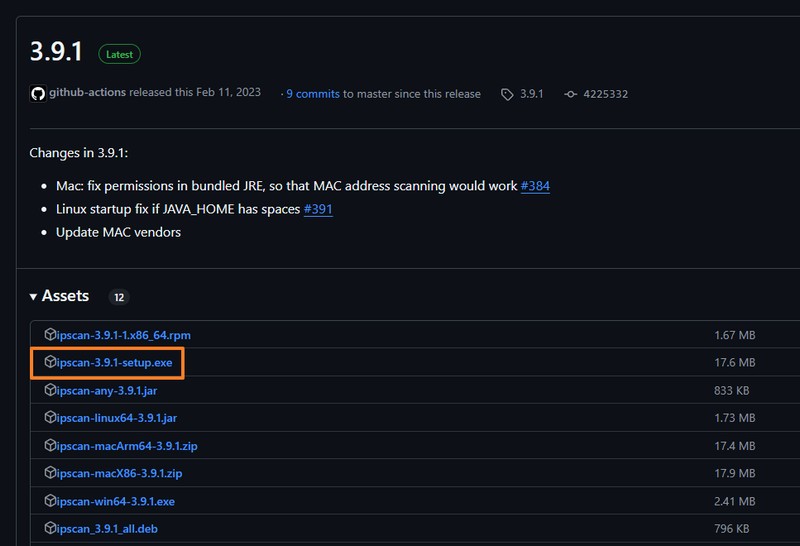
Task: Click the 'Changes in 3.9.1:' text
Action: click(79, 153)
